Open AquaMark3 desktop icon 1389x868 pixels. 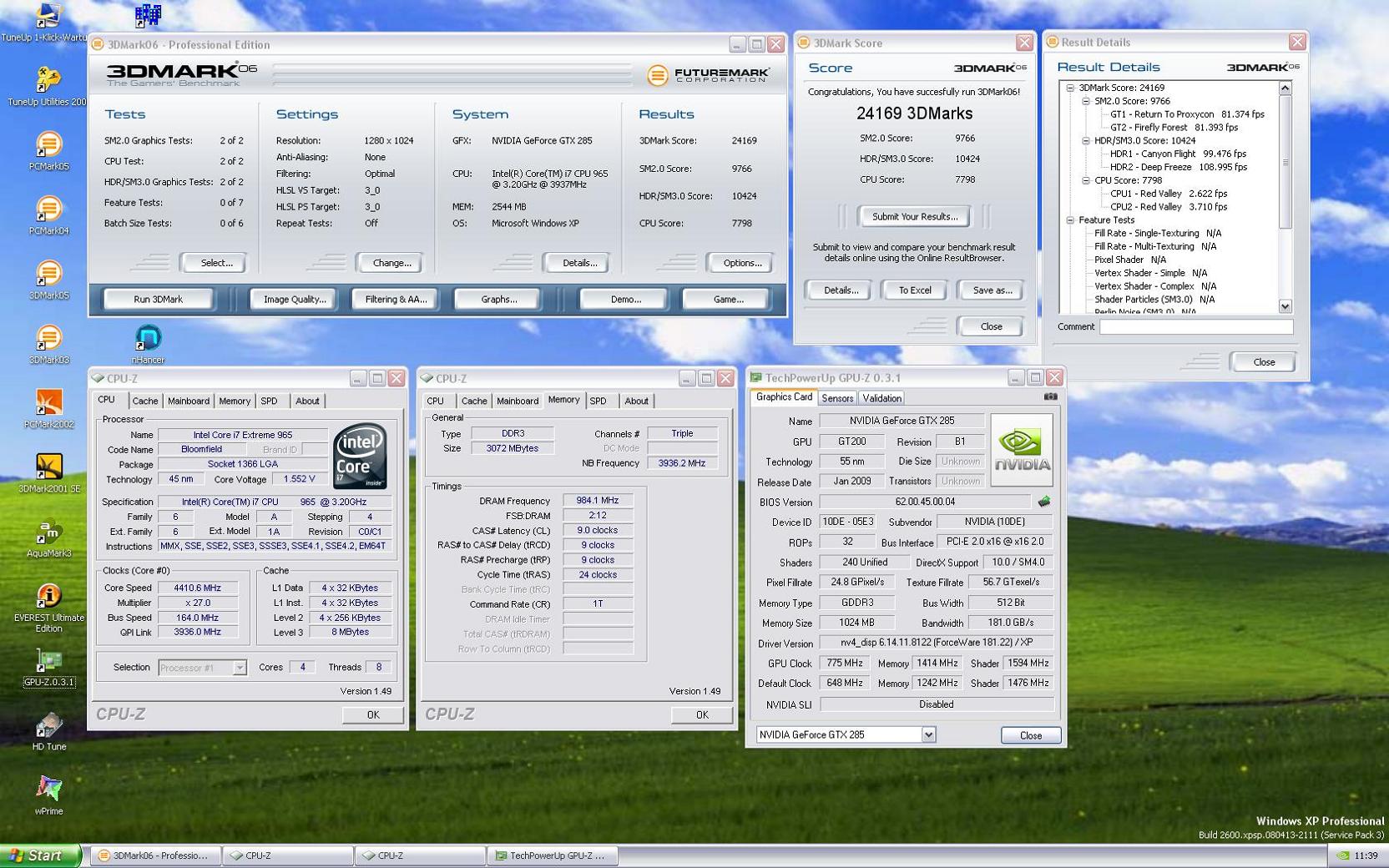coord(48,537)
